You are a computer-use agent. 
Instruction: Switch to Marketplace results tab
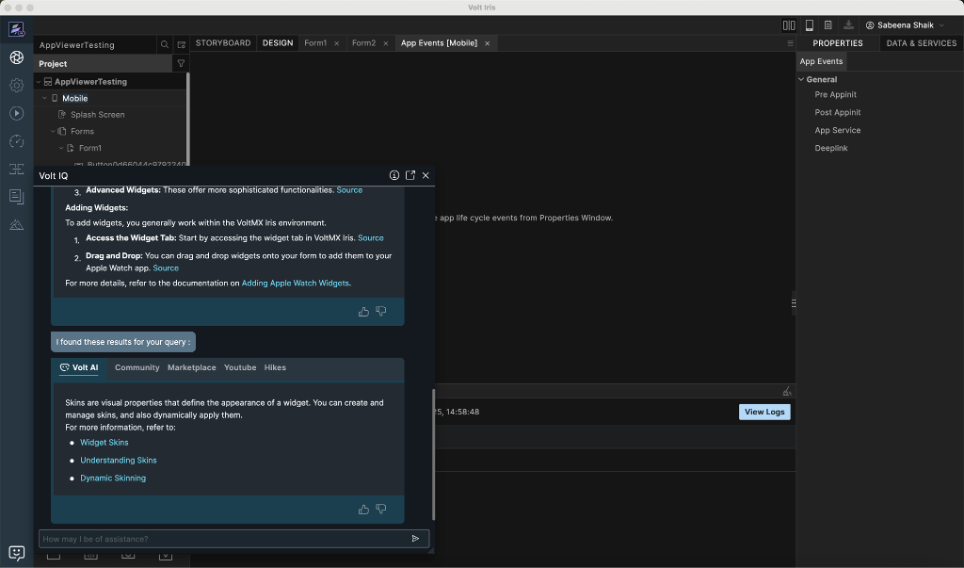click(x=192, y=368)
